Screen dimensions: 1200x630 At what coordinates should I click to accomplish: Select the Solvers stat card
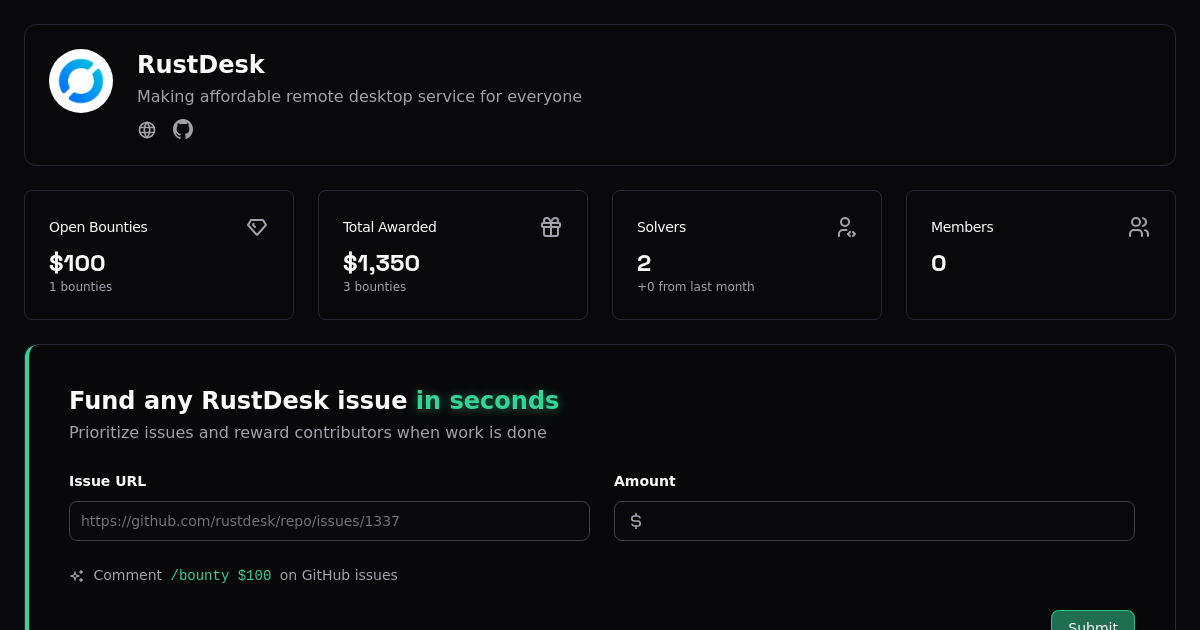tap(747, 254)
